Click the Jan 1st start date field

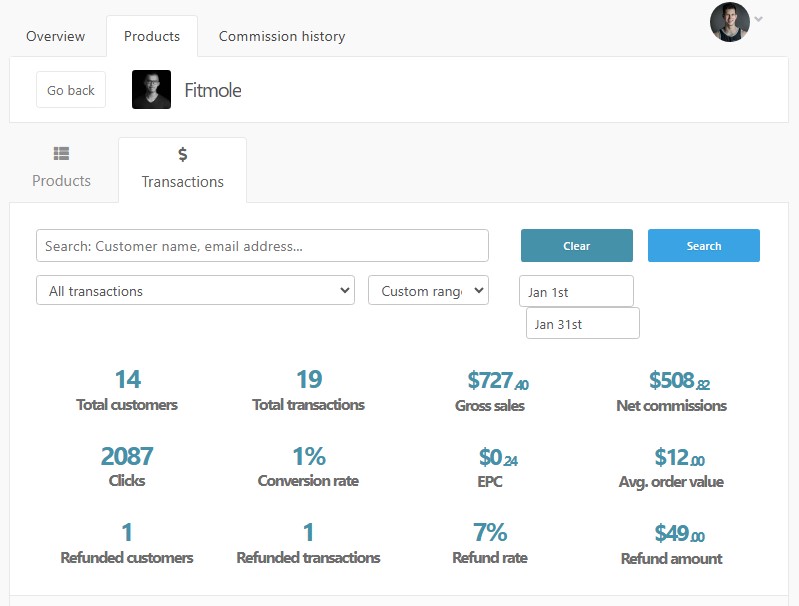576,292
